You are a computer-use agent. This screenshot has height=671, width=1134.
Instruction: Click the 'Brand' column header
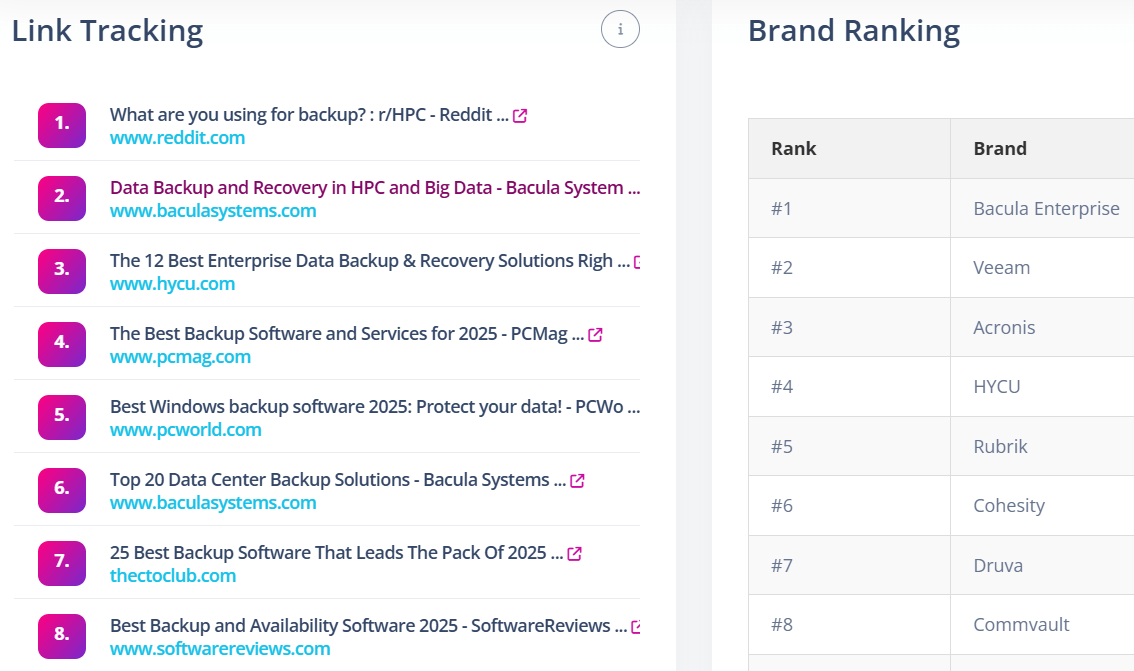[1042, 148]
